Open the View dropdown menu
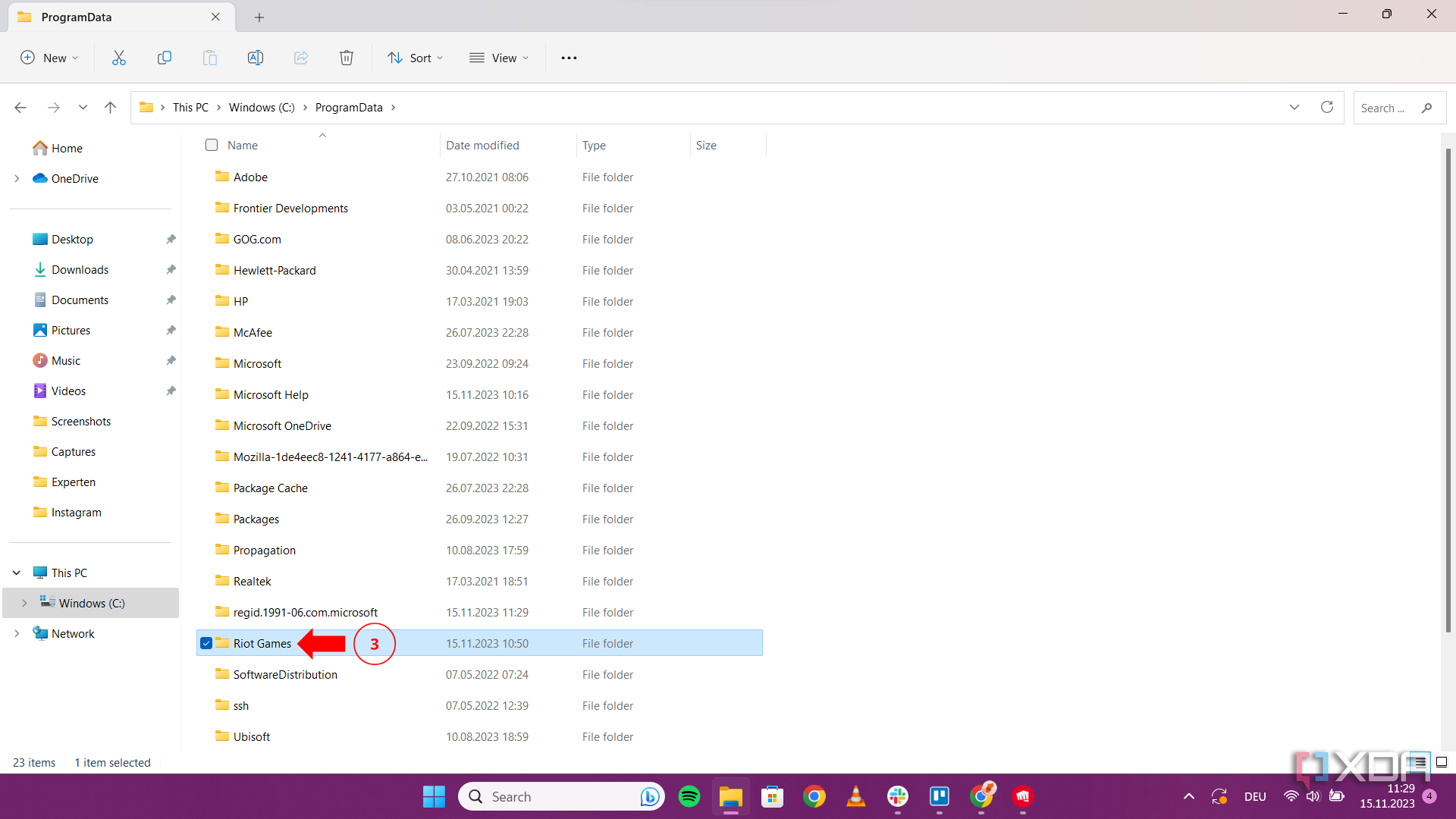Image resolution: width=1456 pixels, height=819 pixels. click(x=498, y=58)
